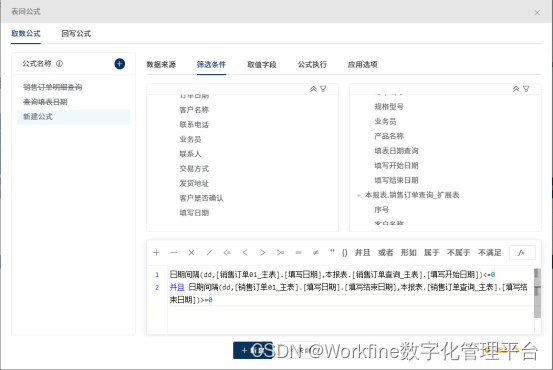Insert 或者 operator
The image size is (553, 370).
coord(385,253)
